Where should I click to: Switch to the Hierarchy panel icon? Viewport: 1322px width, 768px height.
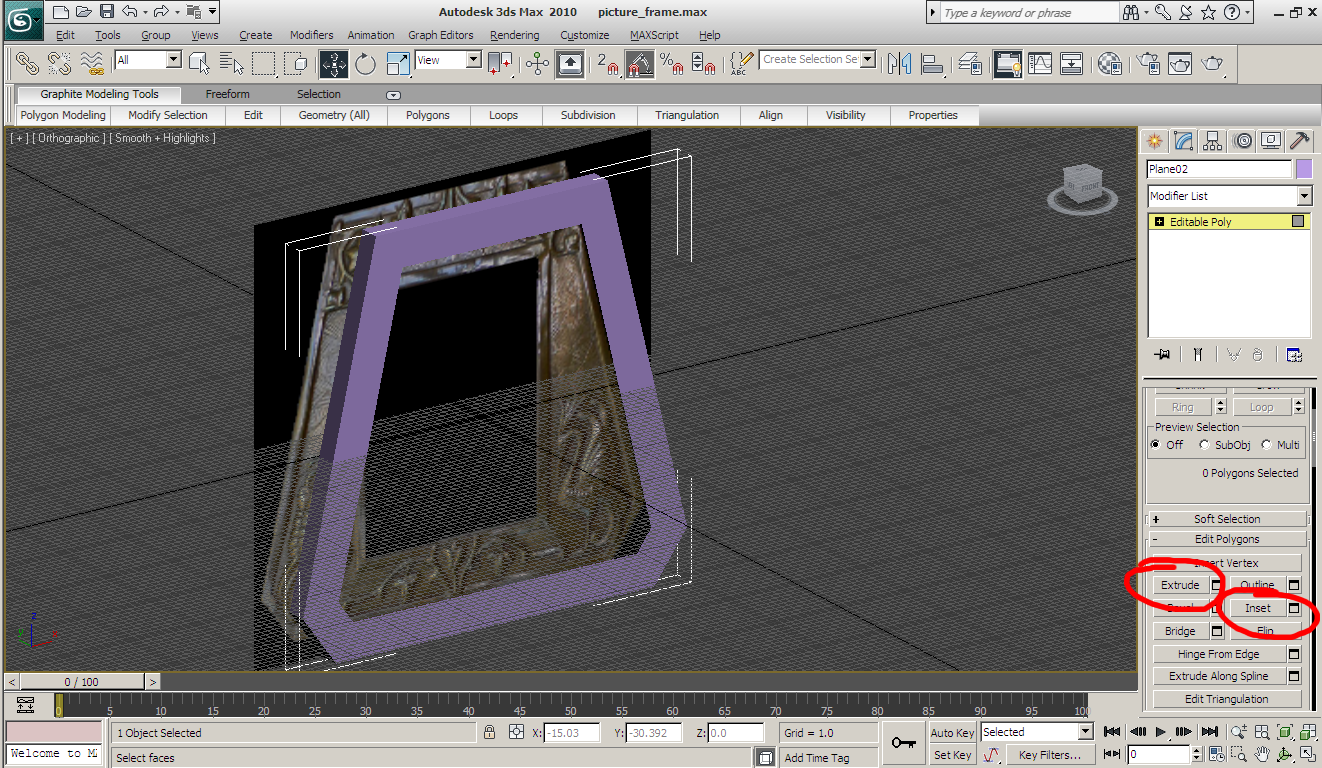pyautogui.click(x=1213, y=140)
